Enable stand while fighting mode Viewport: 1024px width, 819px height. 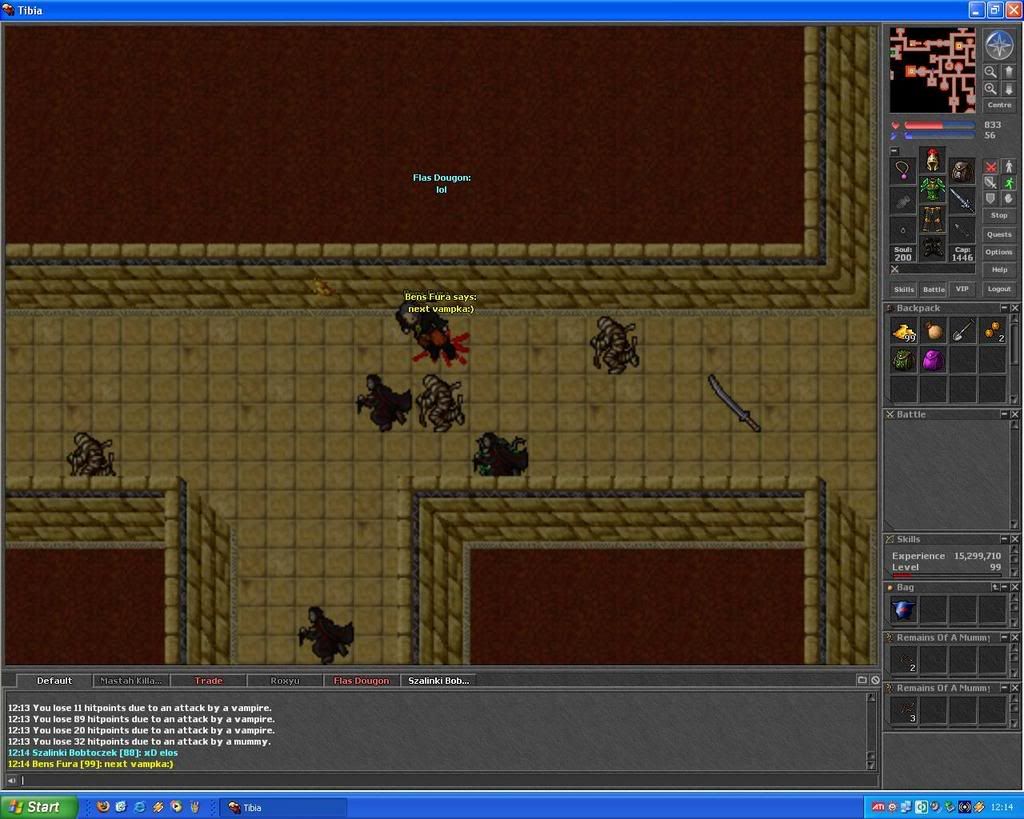point(1008,167)
